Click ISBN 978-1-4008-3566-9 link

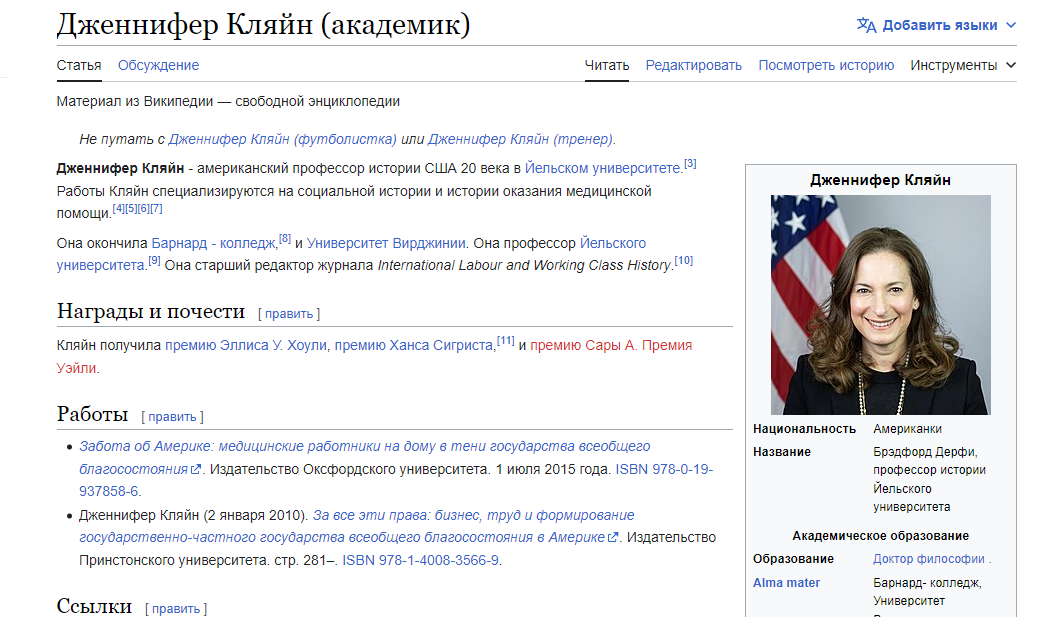click(x=420, y=560)
